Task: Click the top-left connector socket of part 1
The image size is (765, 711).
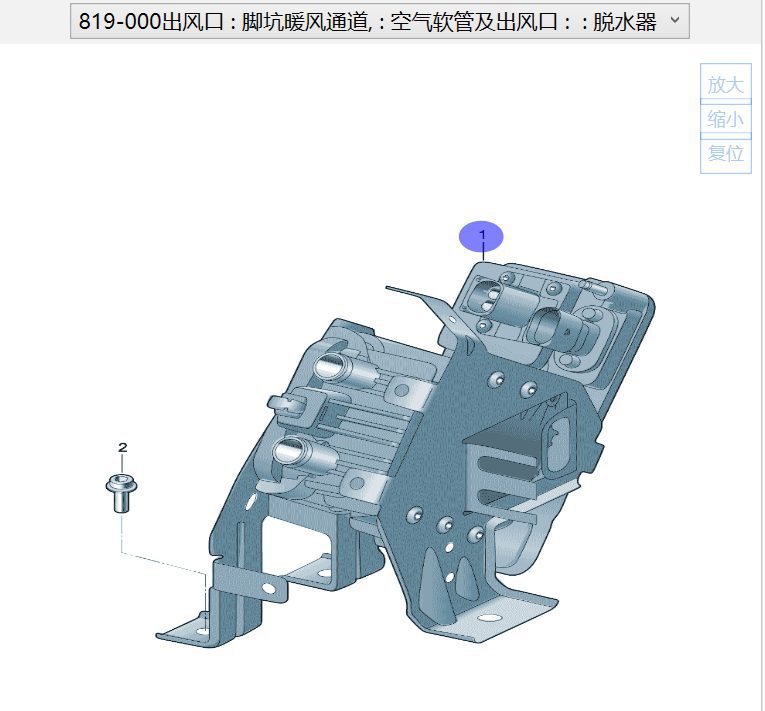Action: coord(490,299)
